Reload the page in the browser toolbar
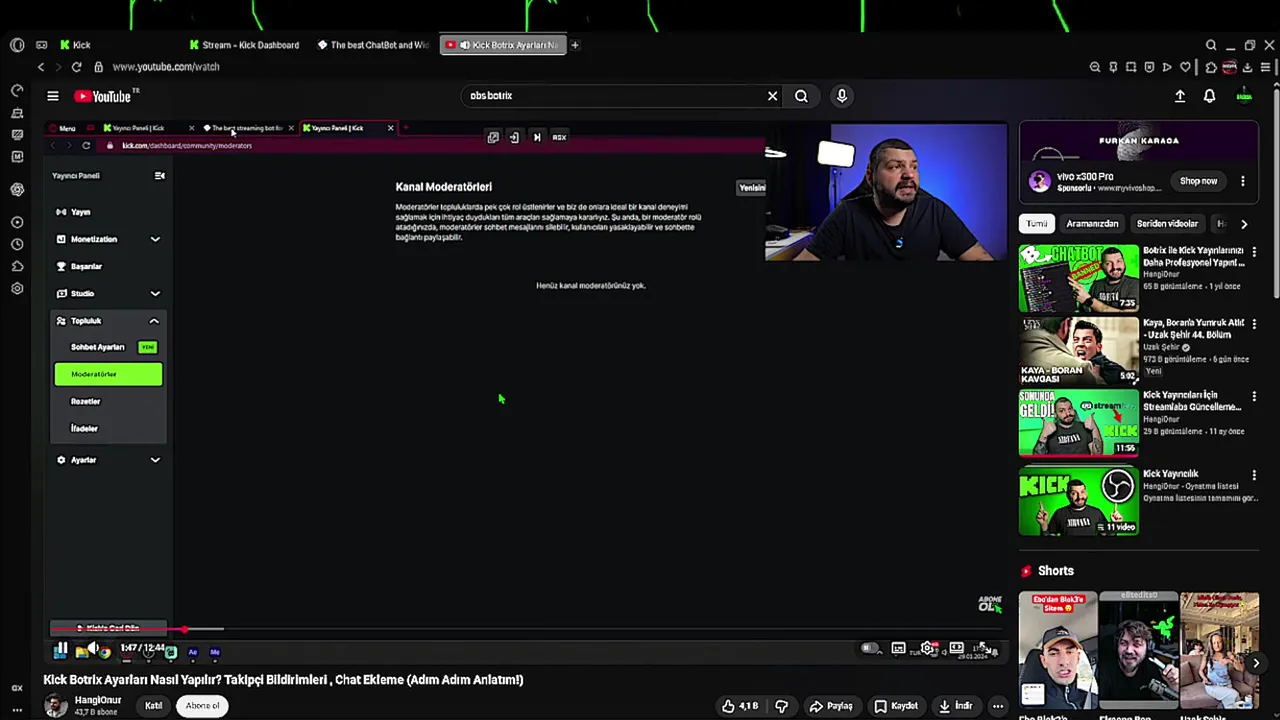 pos(76,67)
